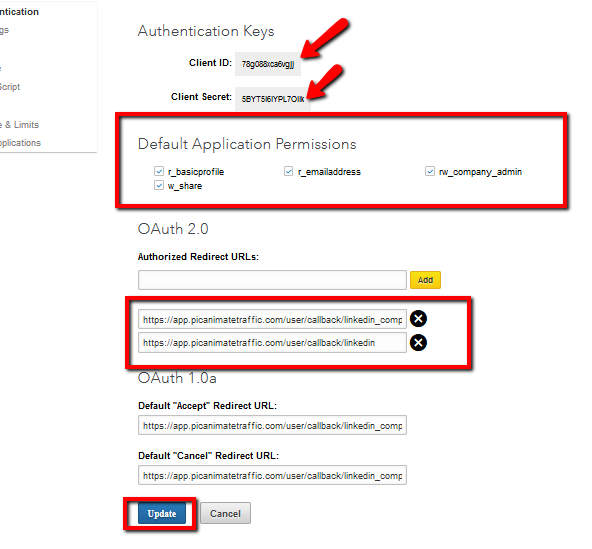
Task: Edit the Default Accept Redirect URL field
Action: coord(272,426)
